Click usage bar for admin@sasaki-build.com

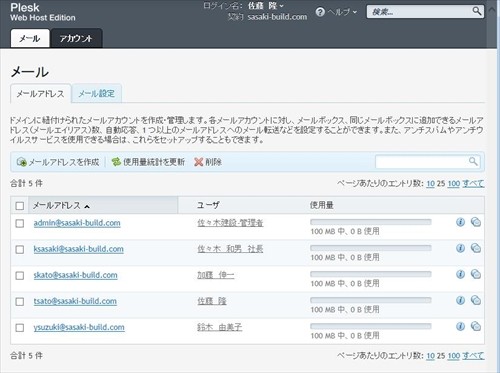tap(371, 222)
